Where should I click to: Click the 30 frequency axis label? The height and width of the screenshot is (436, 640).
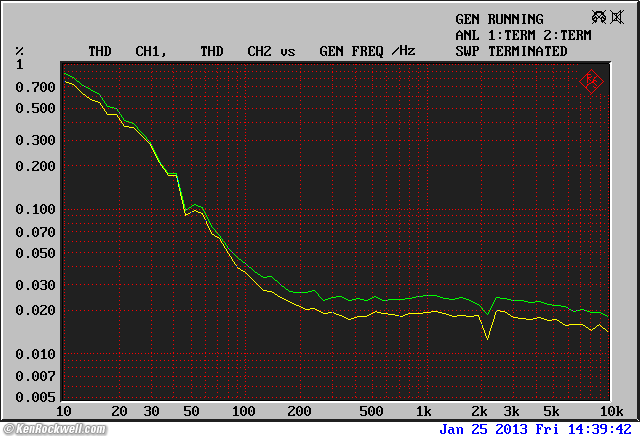(x=151, y=411)
